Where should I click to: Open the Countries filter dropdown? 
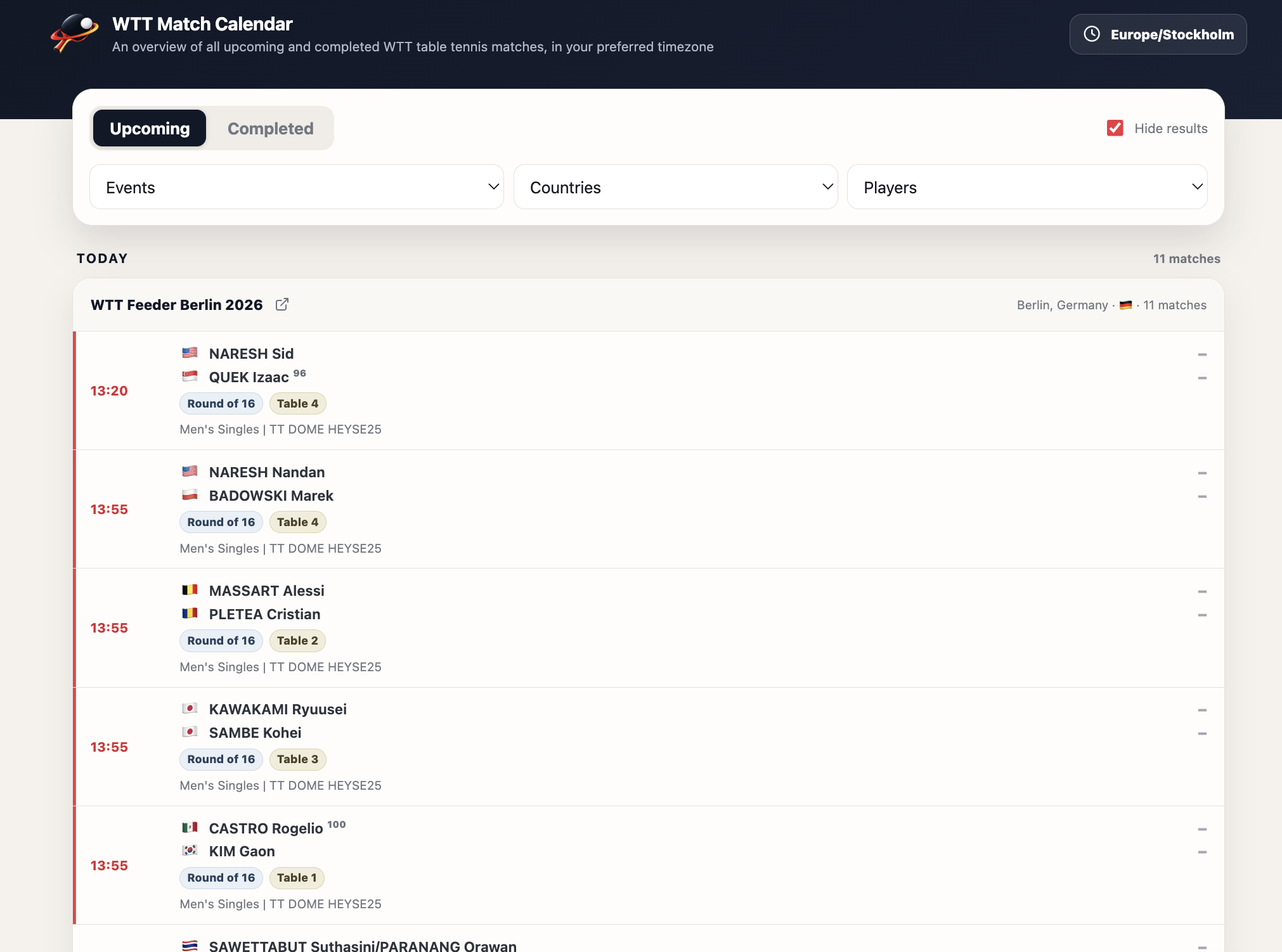tap(675, 187)
